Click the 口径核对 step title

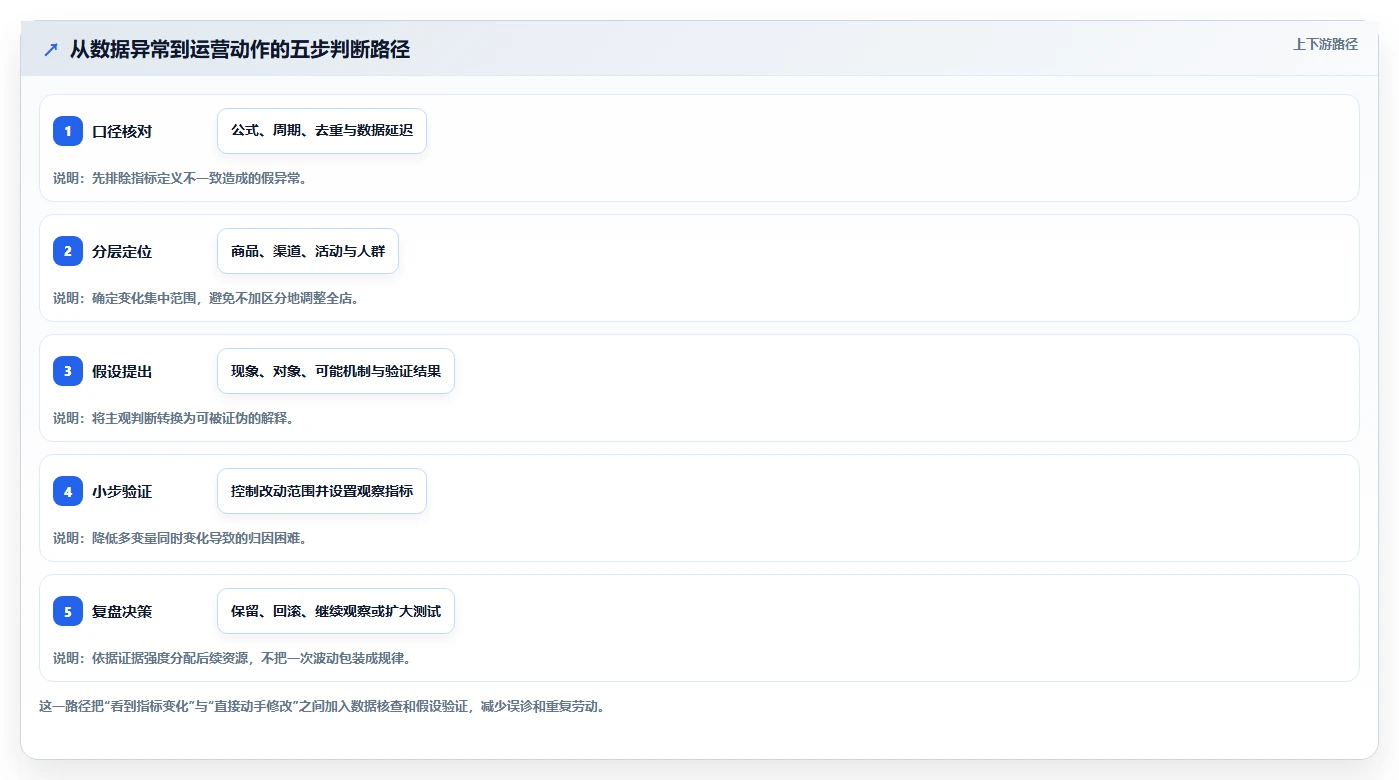(x=122, y=131)
